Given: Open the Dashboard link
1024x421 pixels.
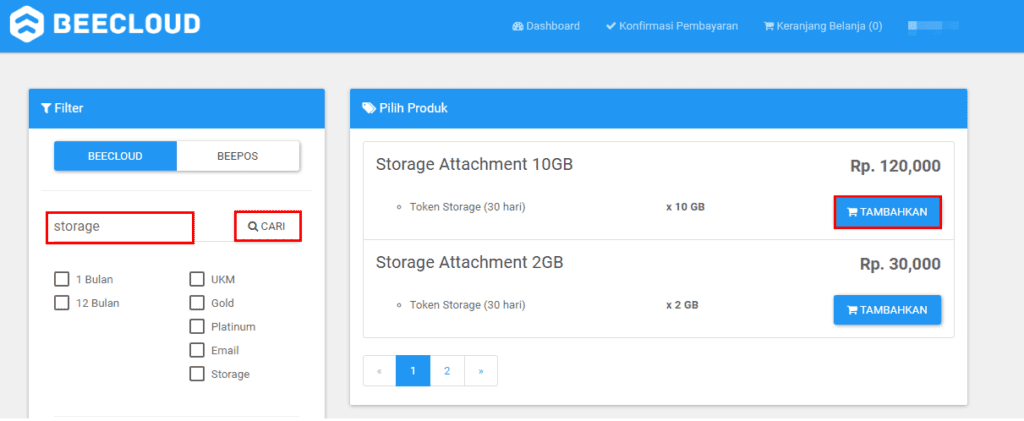Looking at the screenshot, I should pyautogui.click(x=546, y=26).
